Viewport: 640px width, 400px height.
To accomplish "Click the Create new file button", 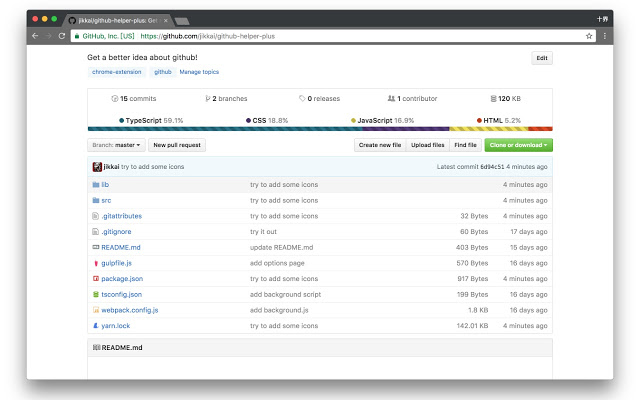I will 380,145.
